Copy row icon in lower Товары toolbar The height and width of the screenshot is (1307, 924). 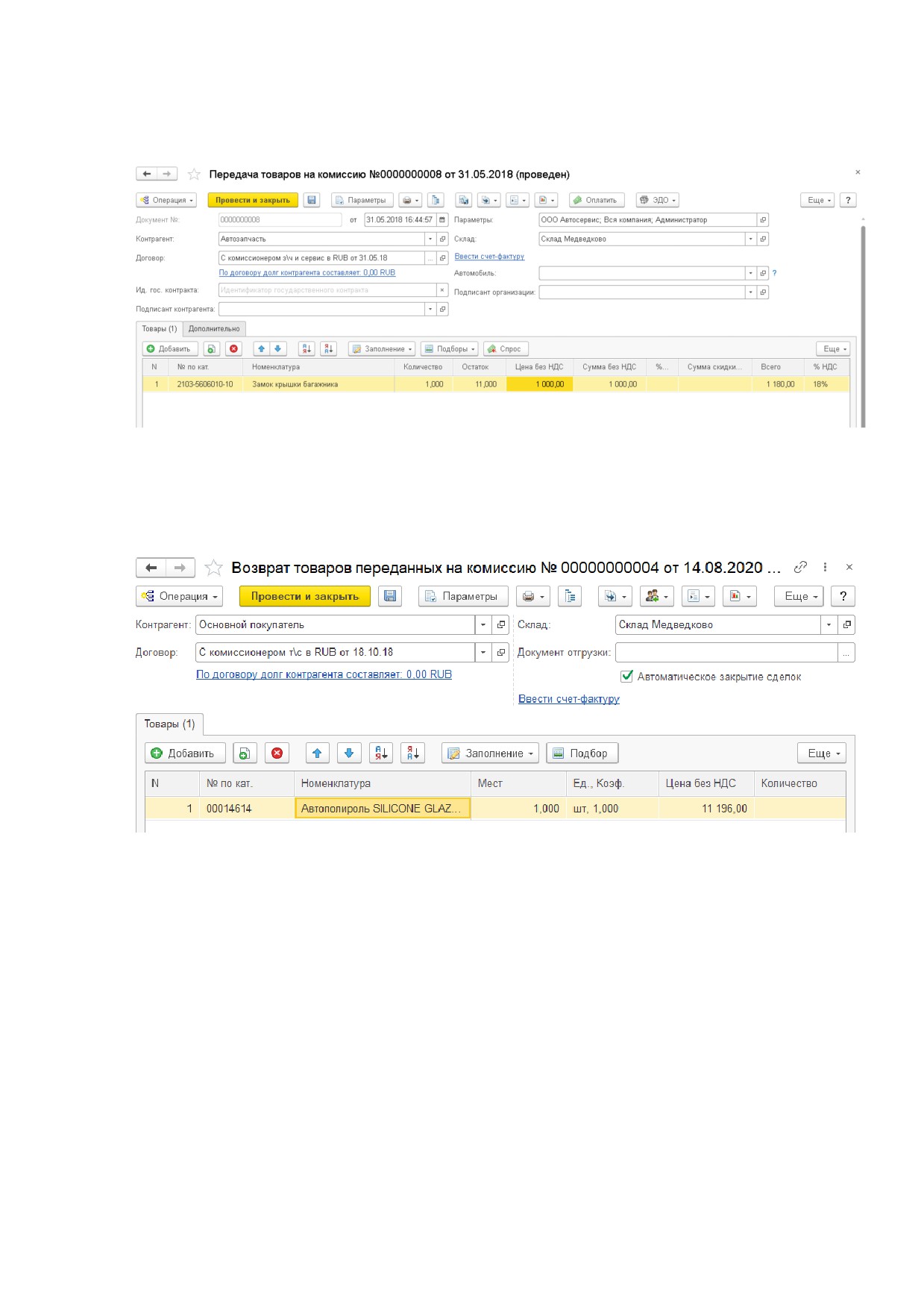pyautogui.click(x=245, y=753)
